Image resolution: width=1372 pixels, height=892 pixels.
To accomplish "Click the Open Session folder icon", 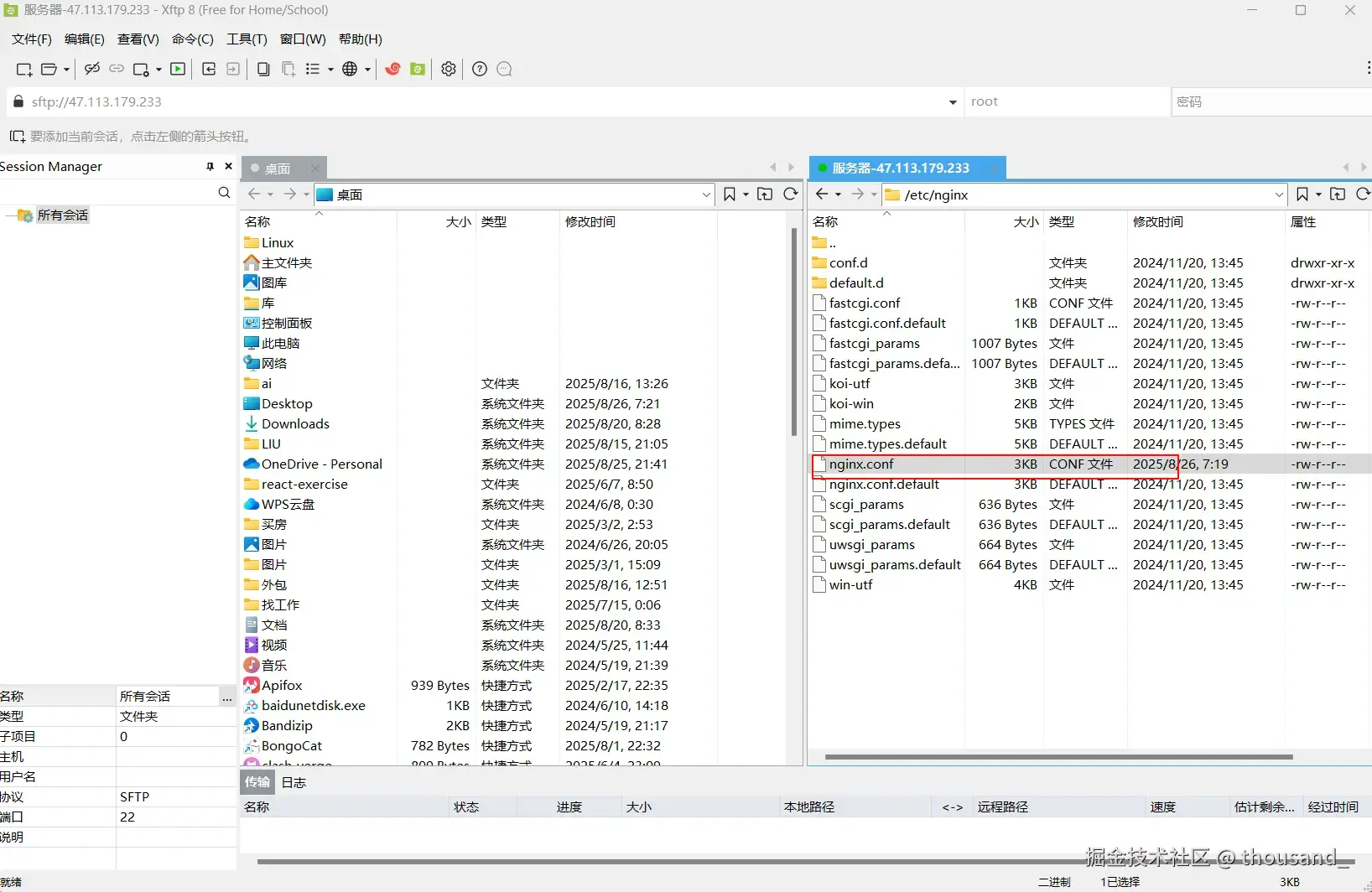I will (x=49, y=70).
